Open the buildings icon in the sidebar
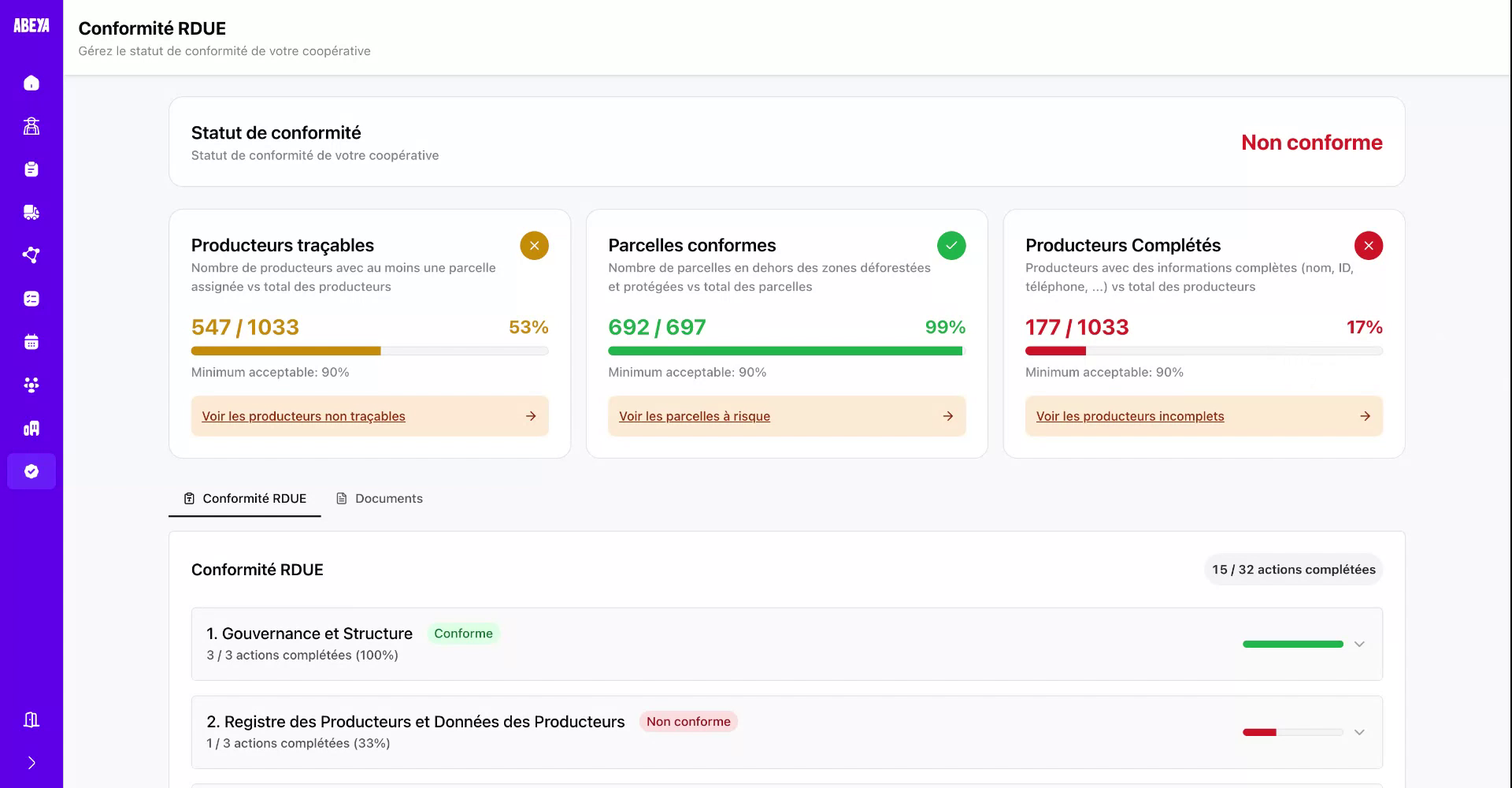This screenshot has height=788, width=1512. (31, 429)
